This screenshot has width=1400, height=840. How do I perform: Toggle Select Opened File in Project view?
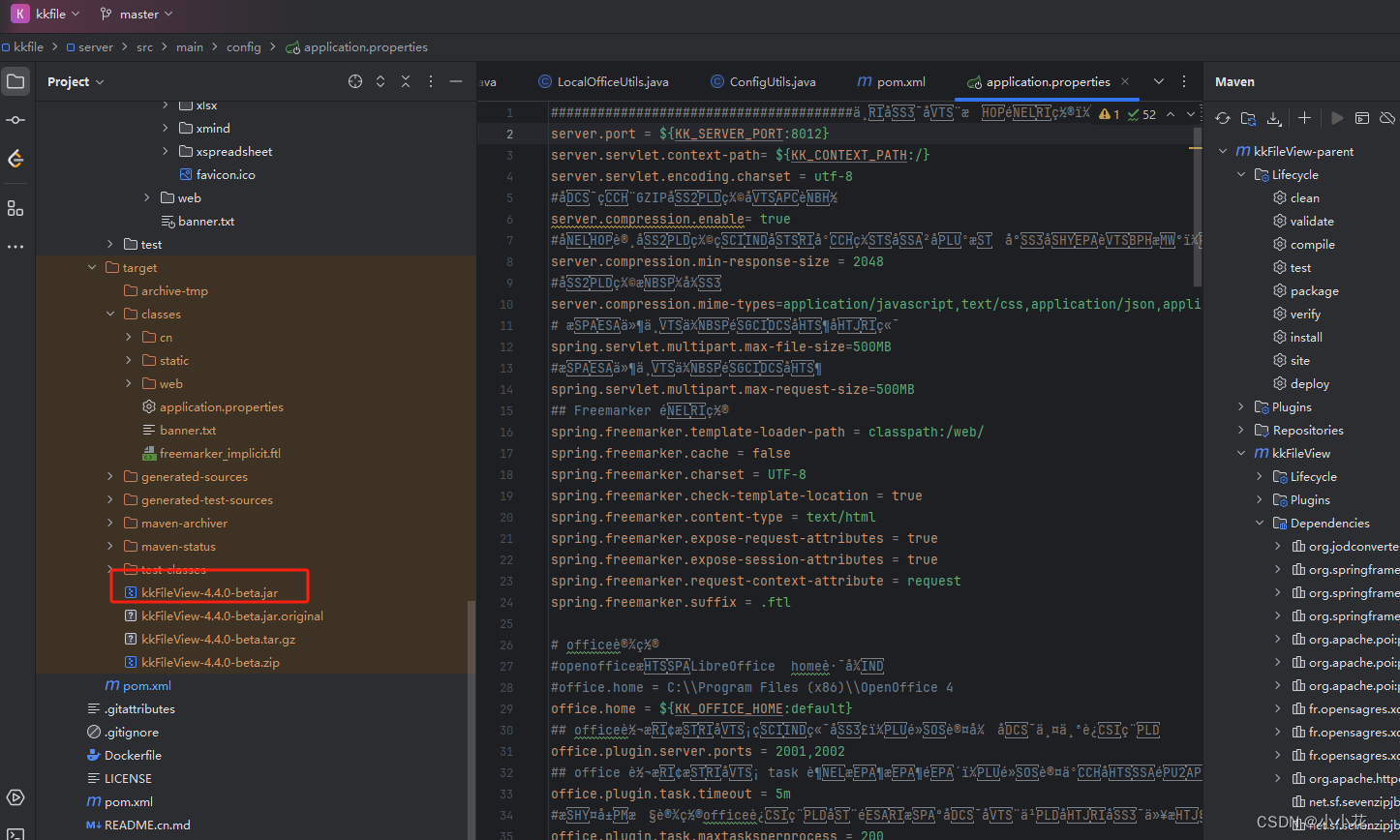tap(354, 81)
